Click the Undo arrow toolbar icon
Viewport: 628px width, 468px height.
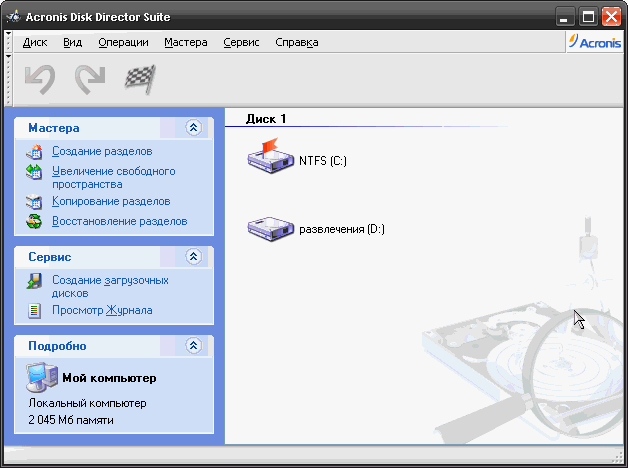pyautogui.click(x=40, y=79)
